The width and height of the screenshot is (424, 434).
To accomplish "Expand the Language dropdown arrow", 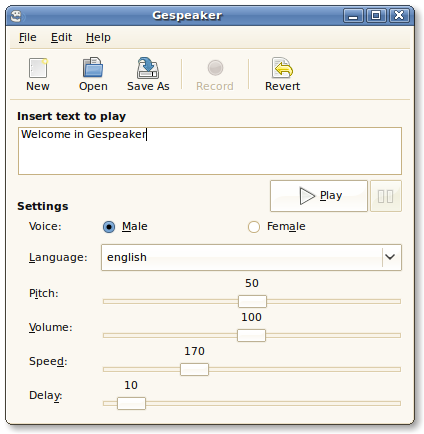I will pos(390,257).
